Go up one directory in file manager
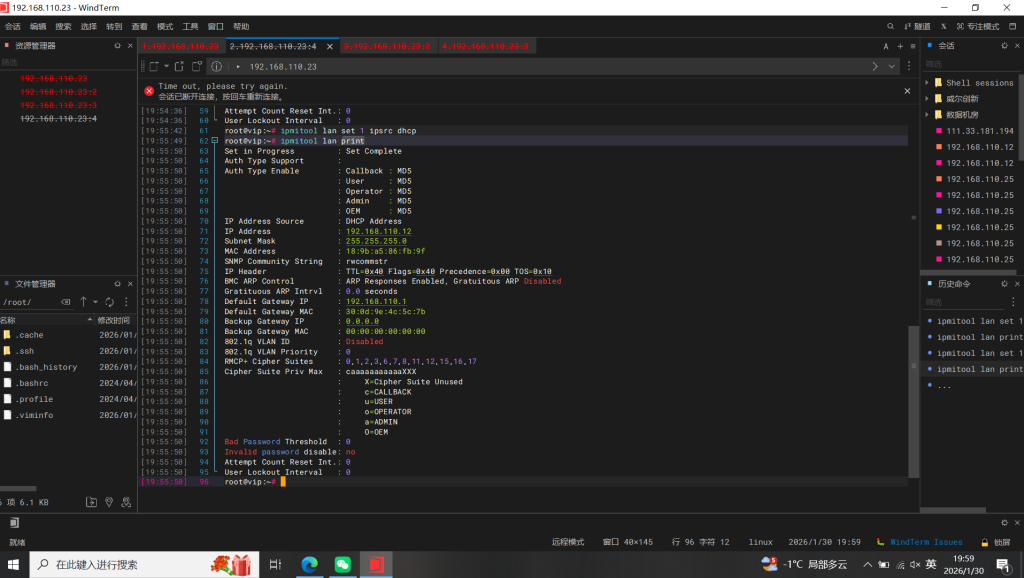 83,302
